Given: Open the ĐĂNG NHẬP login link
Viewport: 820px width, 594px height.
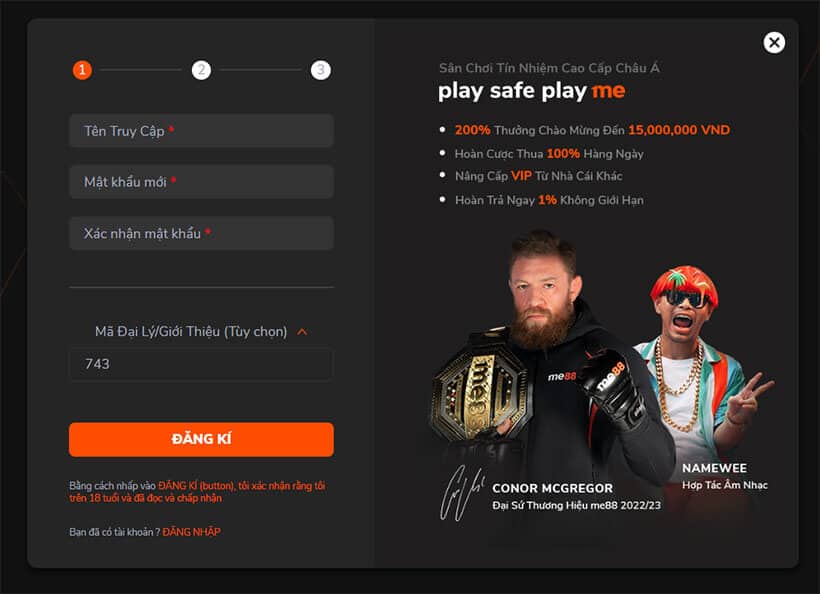Looking at the screenshot, I should coord(191,532).
